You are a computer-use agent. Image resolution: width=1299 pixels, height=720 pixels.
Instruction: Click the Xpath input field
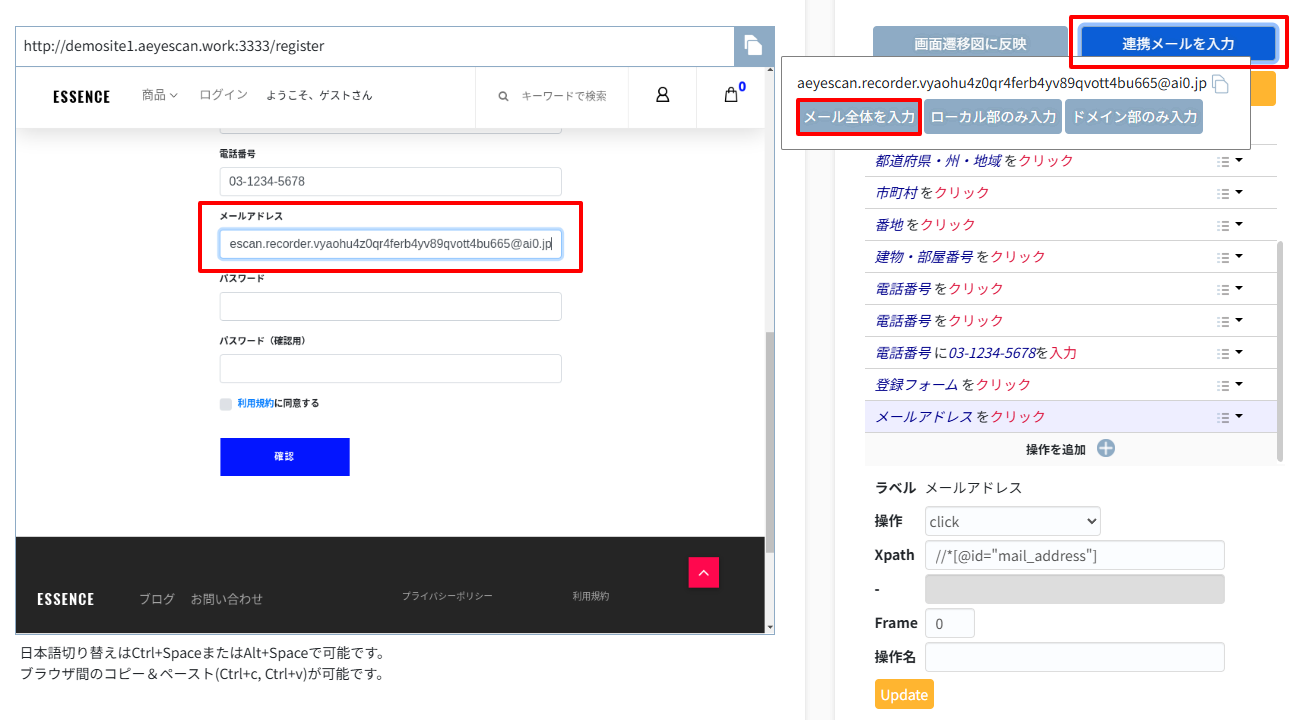pyautogui.click(x=1074, y=555)
